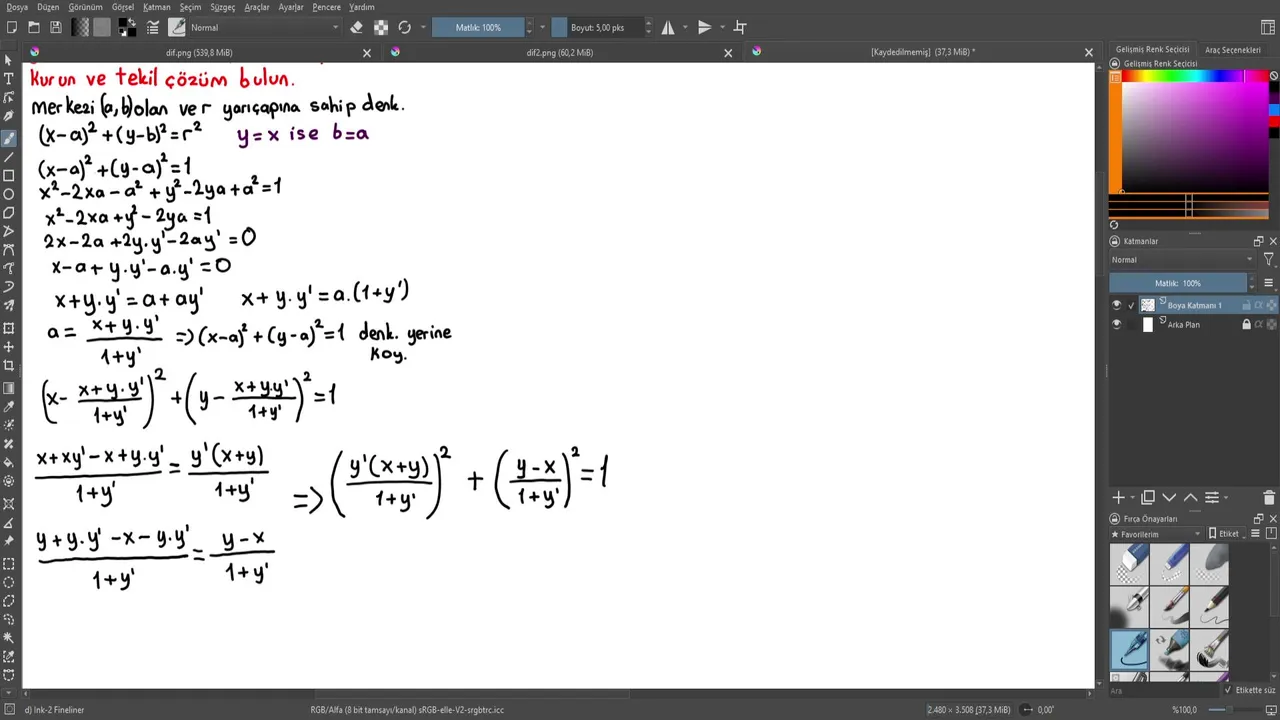The height and width of the screenshot is (720, 1280).
Task: Select the Crop tool
Action: (x=9, y=365)
